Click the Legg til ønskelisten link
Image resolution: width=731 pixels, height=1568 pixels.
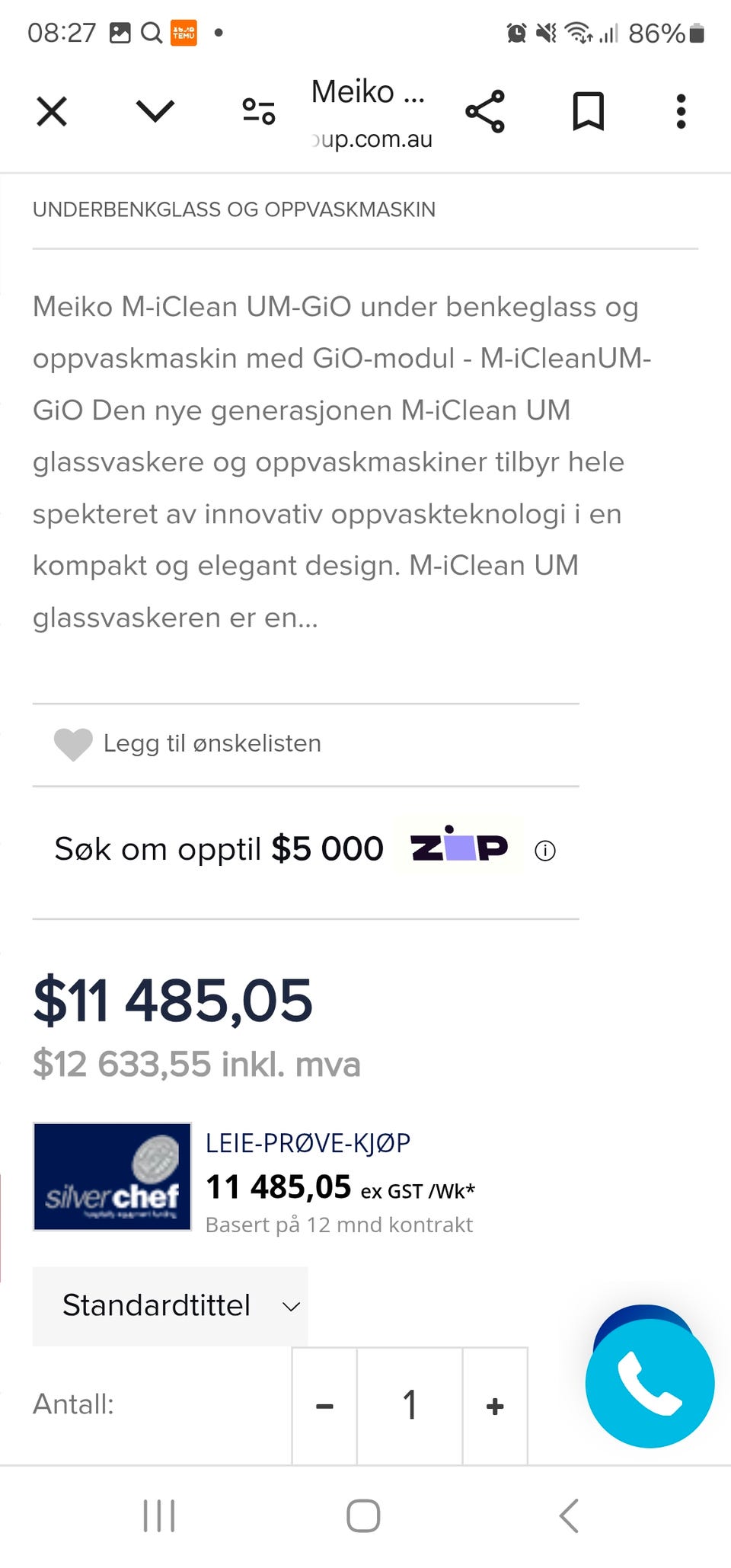point(212,743)
